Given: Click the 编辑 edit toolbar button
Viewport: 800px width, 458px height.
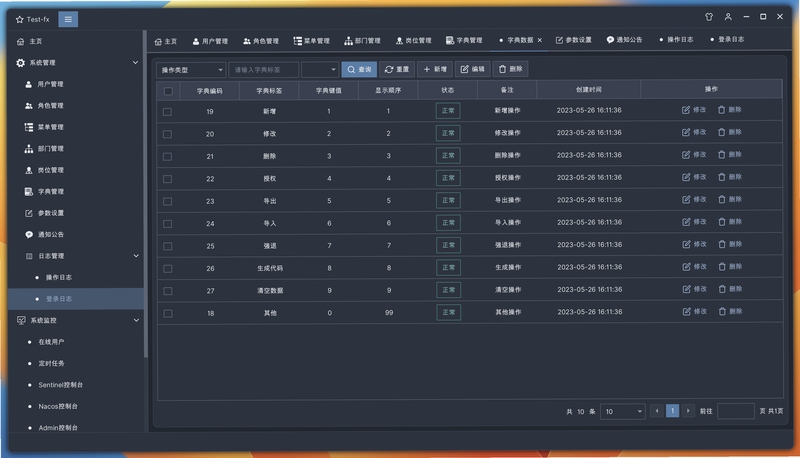Looking at the screenshot, I should click(x=472, y=69).
